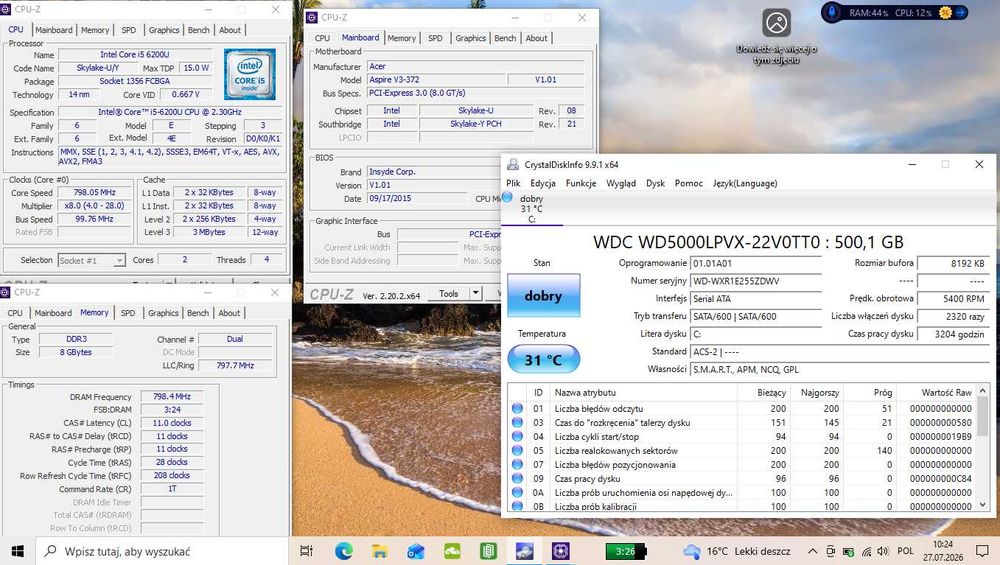The image size is (1000, 565).
Task: Click the desktop photo info icon
Action: coord(776,24)
